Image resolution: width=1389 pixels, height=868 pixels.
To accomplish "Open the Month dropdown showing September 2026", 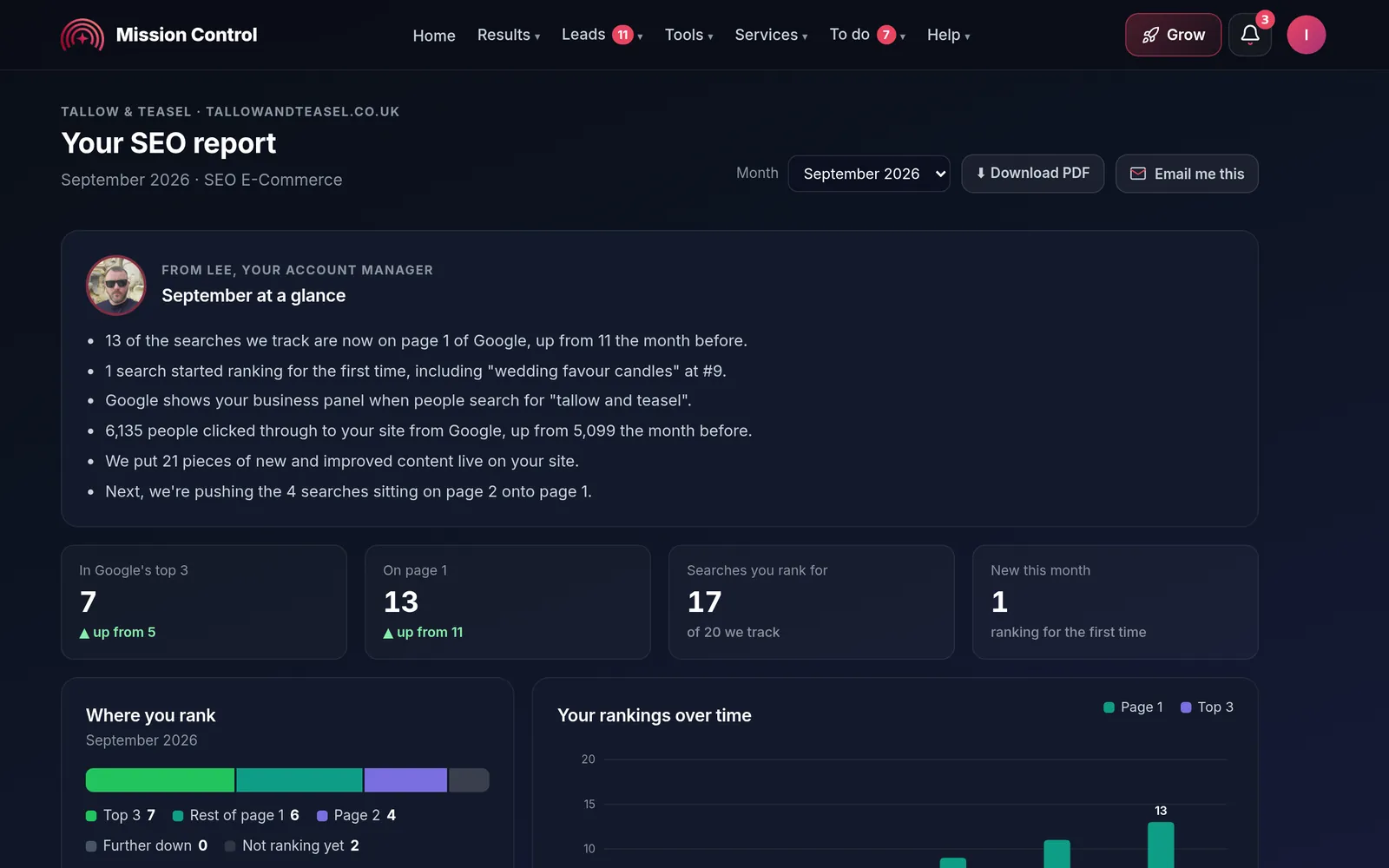I will 869,174.
